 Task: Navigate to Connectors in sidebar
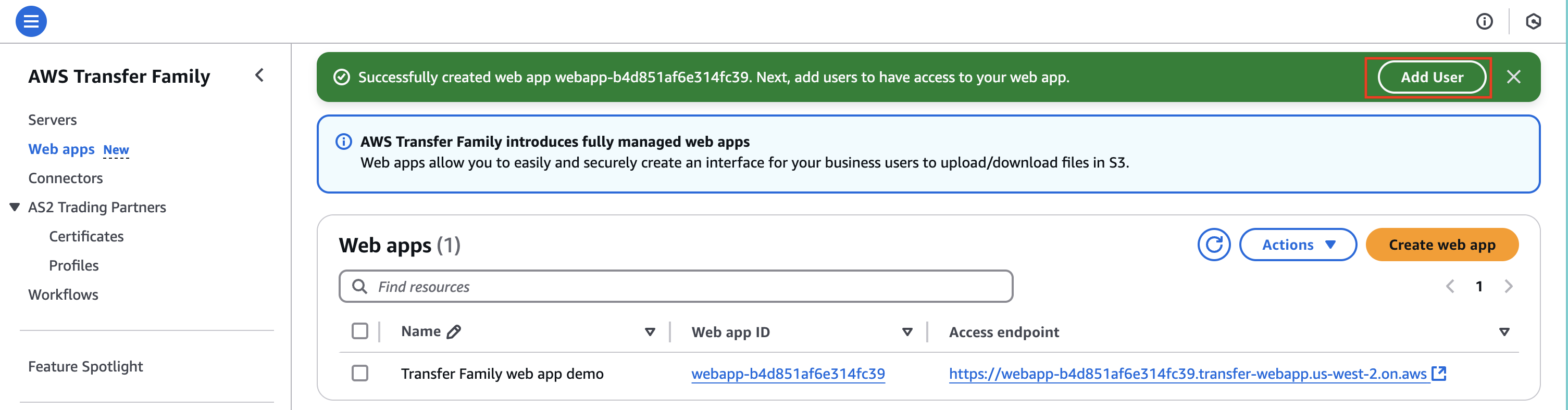[65, 178]
